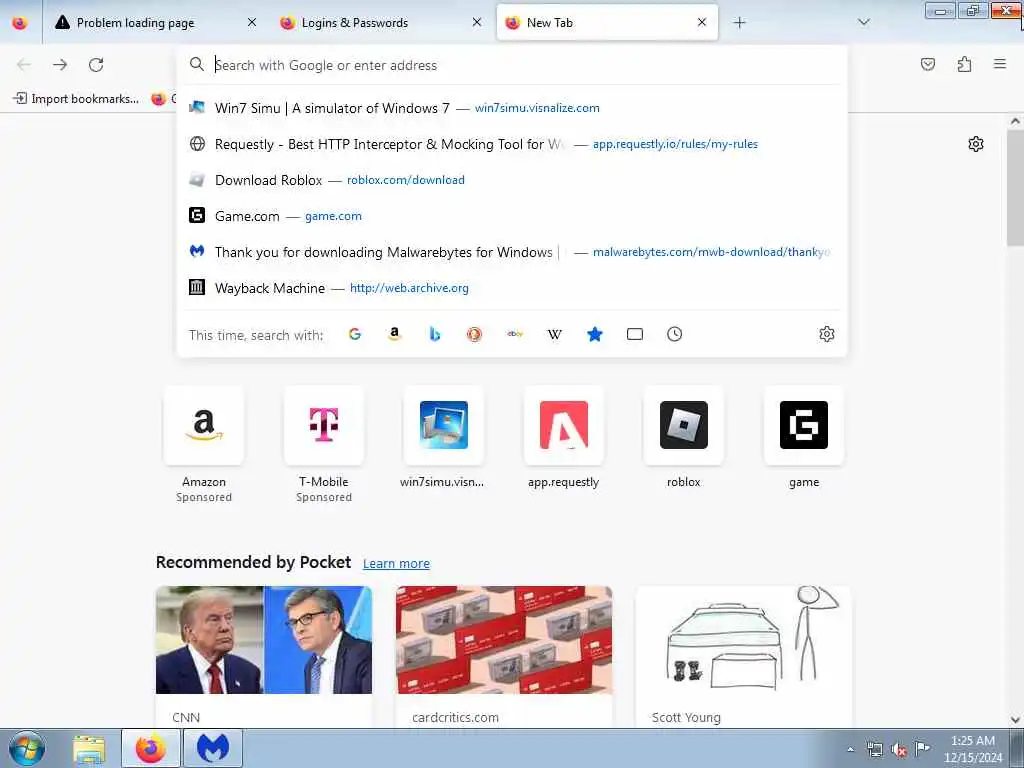Open Malwarebytes from the taskbar

pyautogui.click(x=213, y=749)
